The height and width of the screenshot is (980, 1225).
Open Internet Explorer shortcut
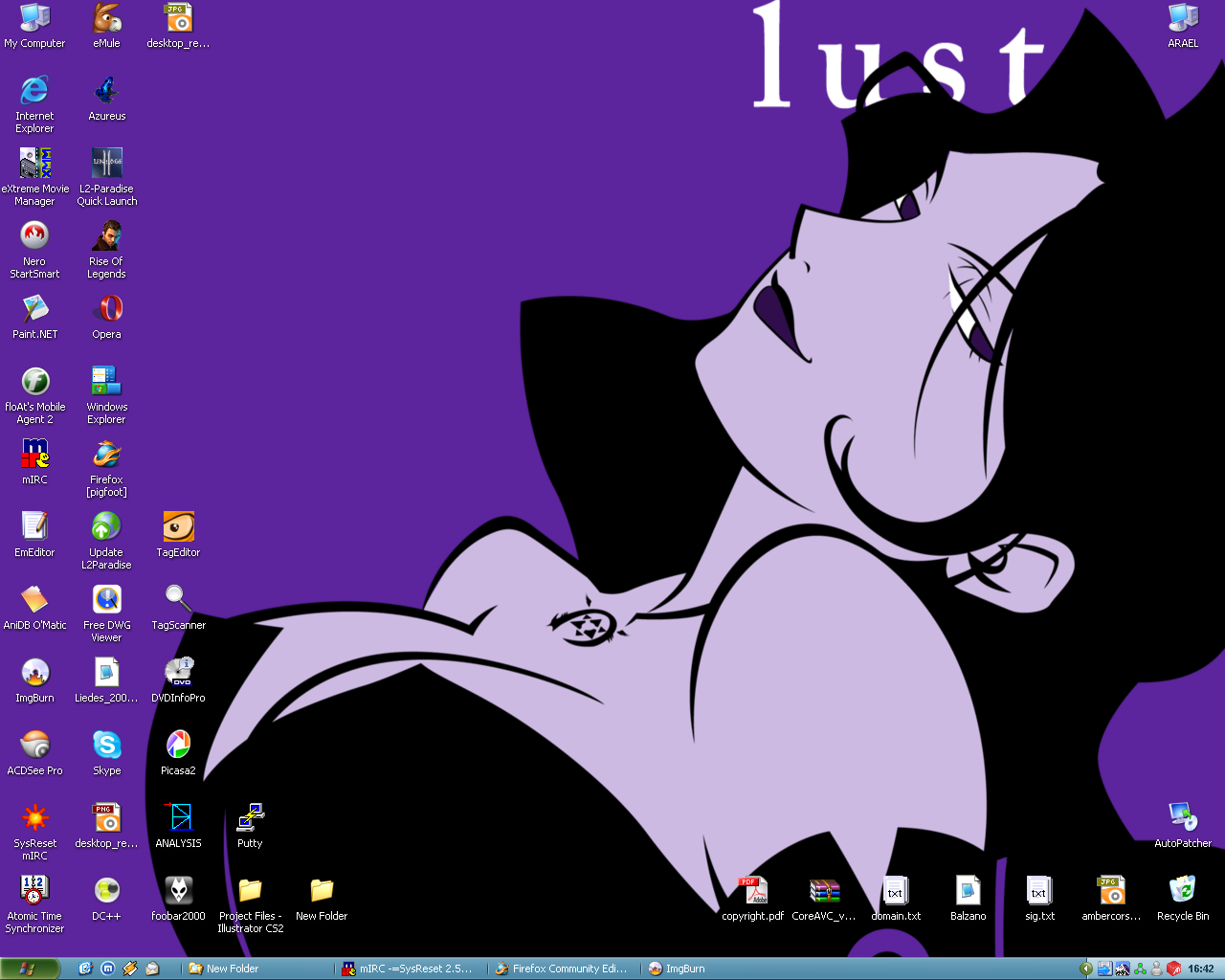34,104
